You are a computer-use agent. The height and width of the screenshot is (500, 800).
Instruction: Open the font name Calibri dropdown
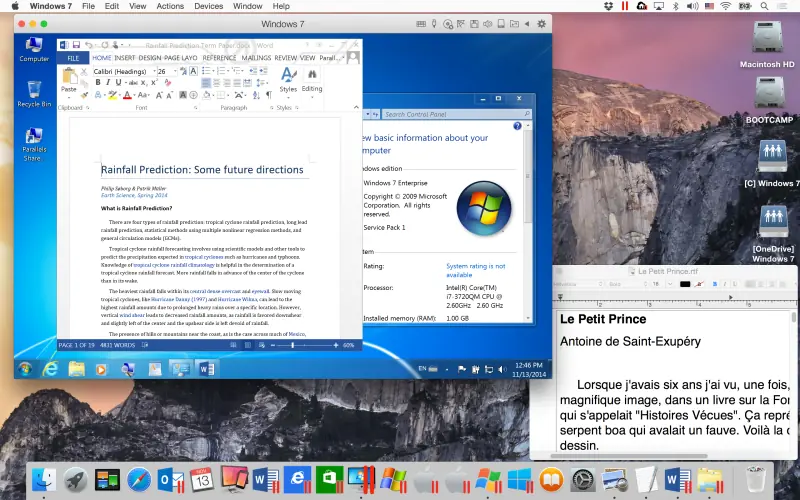[x=154, y=71]
